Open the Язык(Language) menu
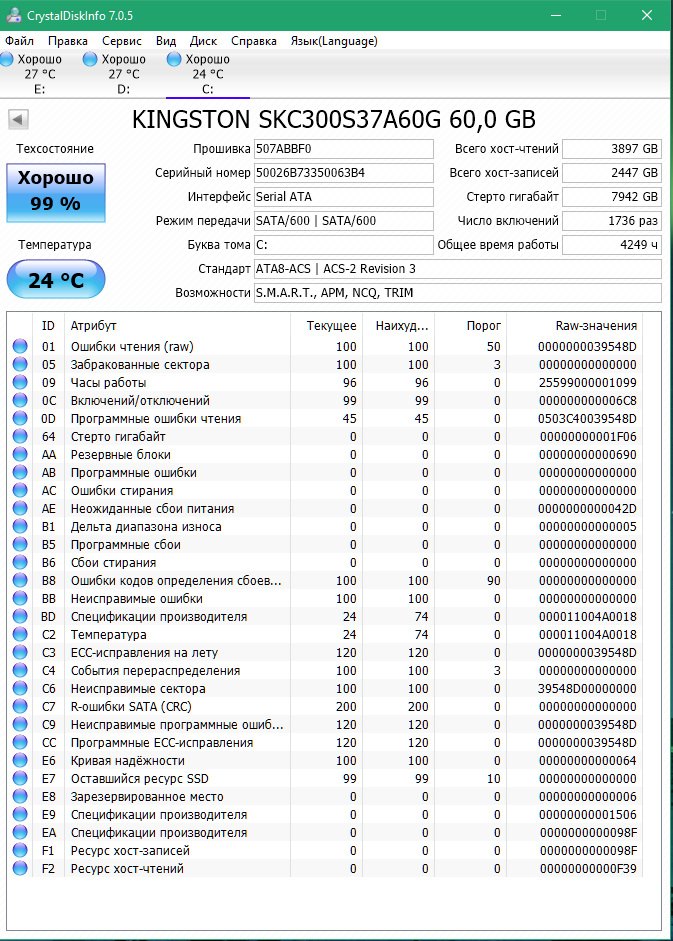673x941 pixels. 334,41
